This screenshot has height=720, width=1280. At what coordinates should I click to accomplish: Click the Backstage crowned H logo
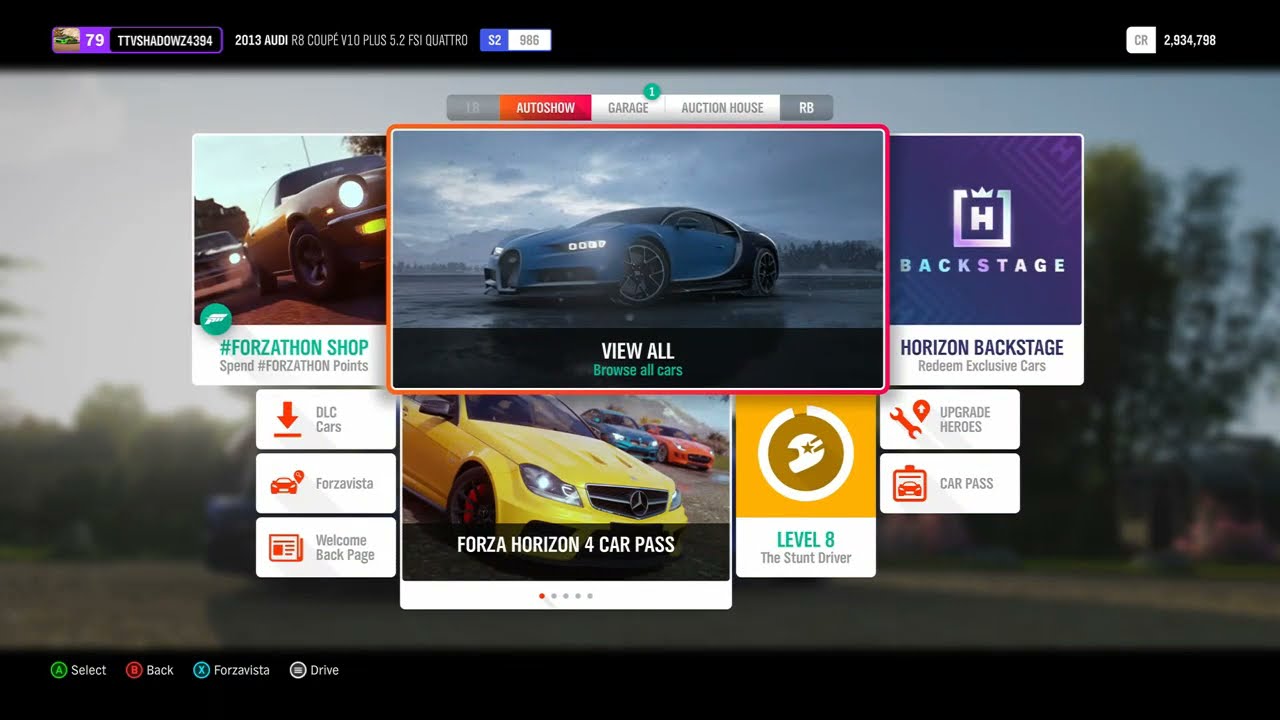982,216
